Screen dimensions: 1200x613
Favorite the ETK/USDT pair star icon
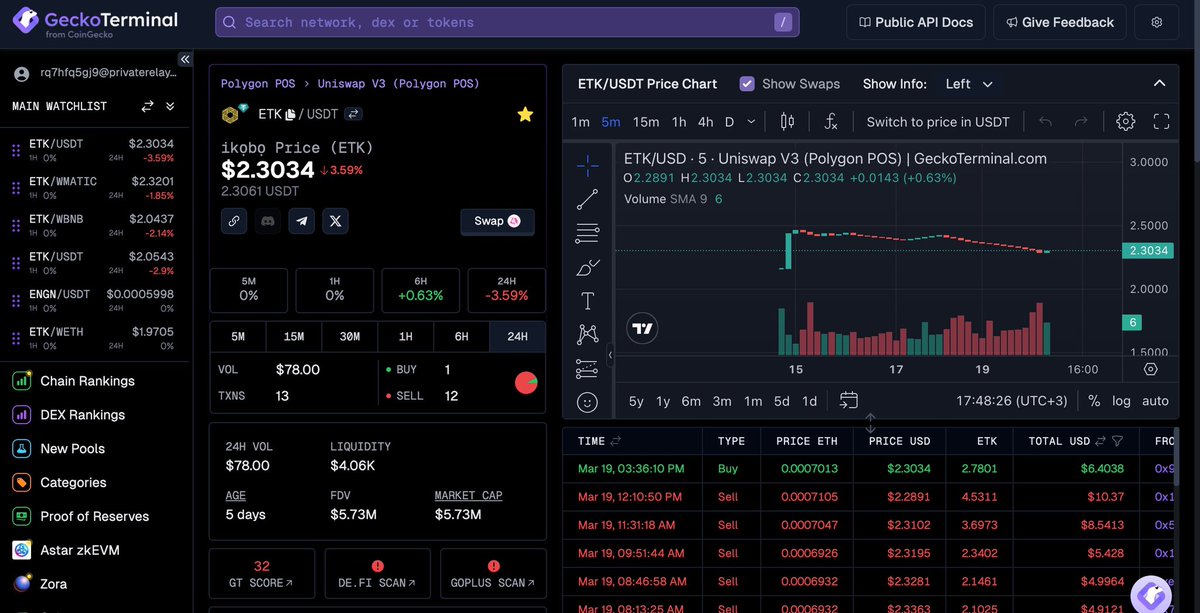525,114
